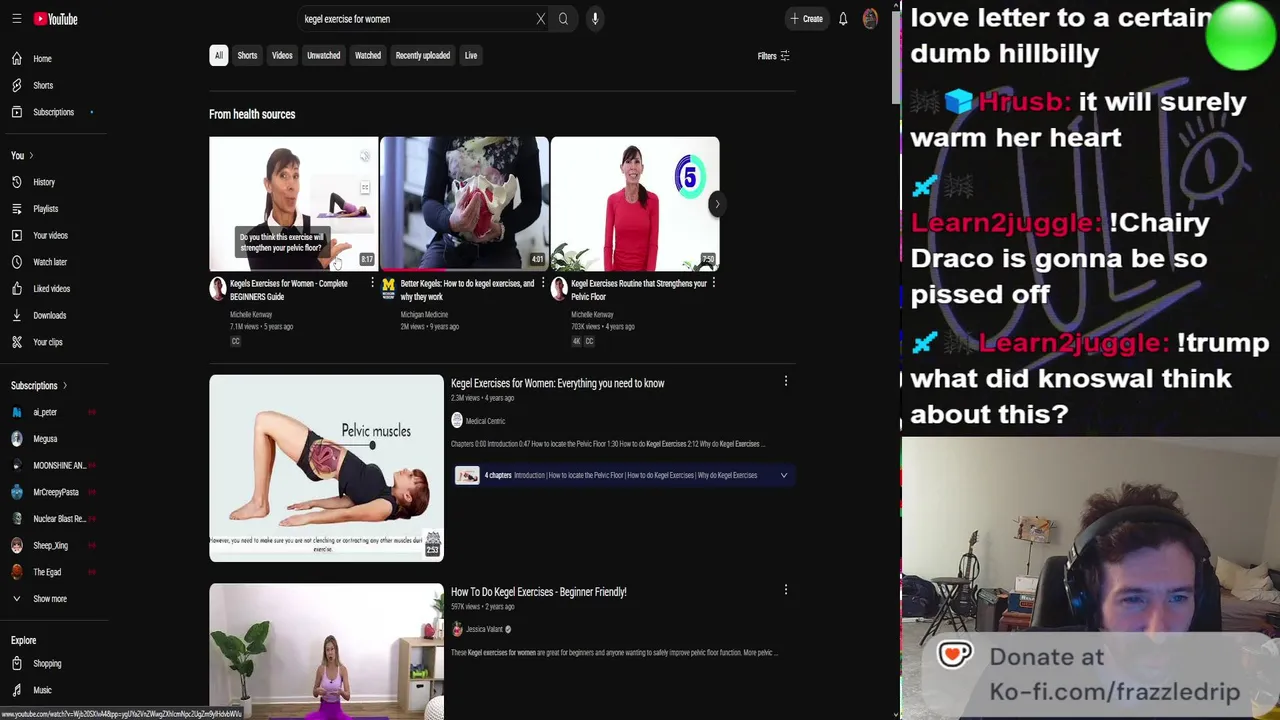The image size is (1280, 720).
Task: Expand the 4 chapters dropdown
Action: coord(784,476)
